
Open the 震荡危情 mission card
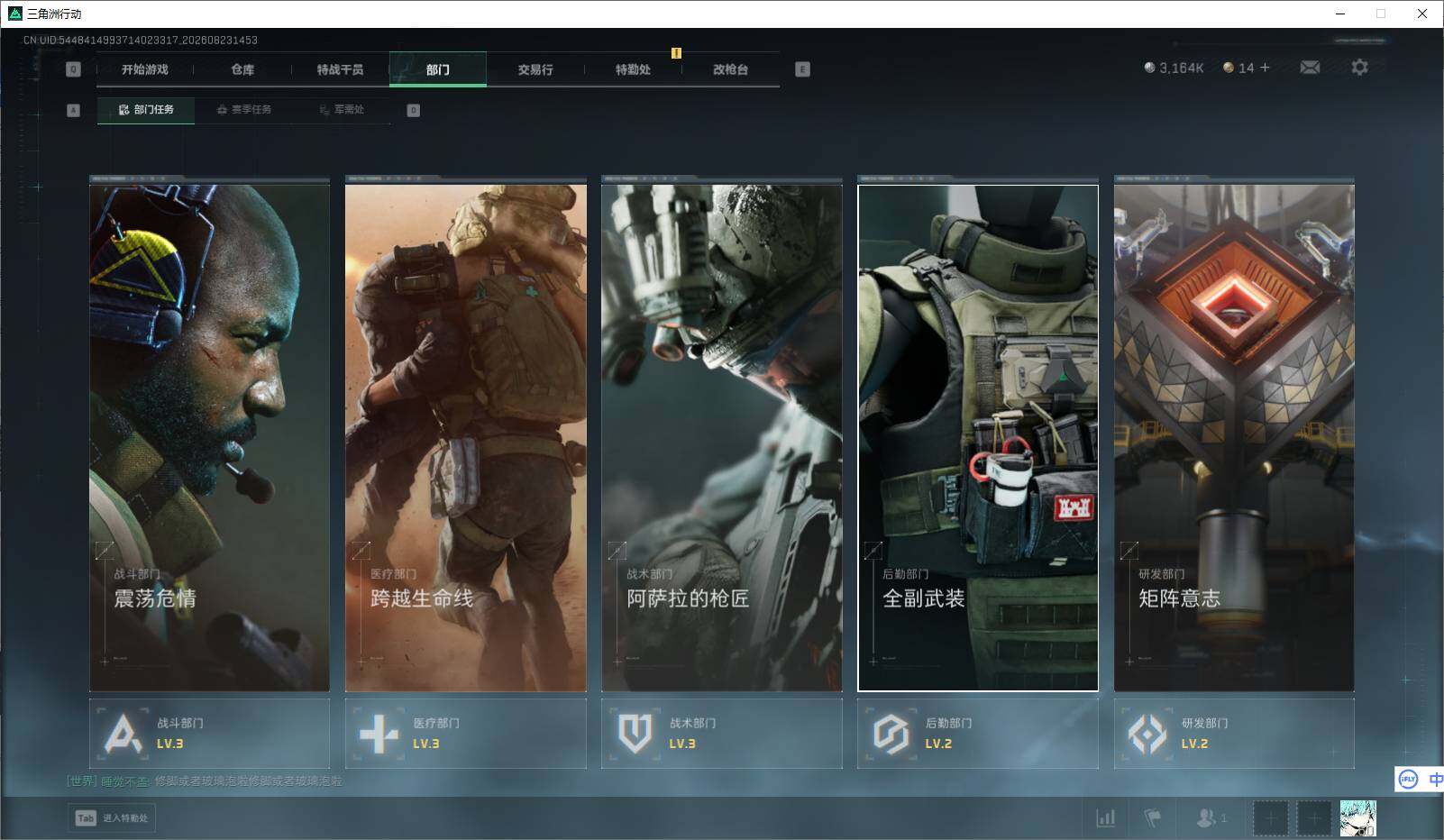pyautogui.click(x=209, y=438)
